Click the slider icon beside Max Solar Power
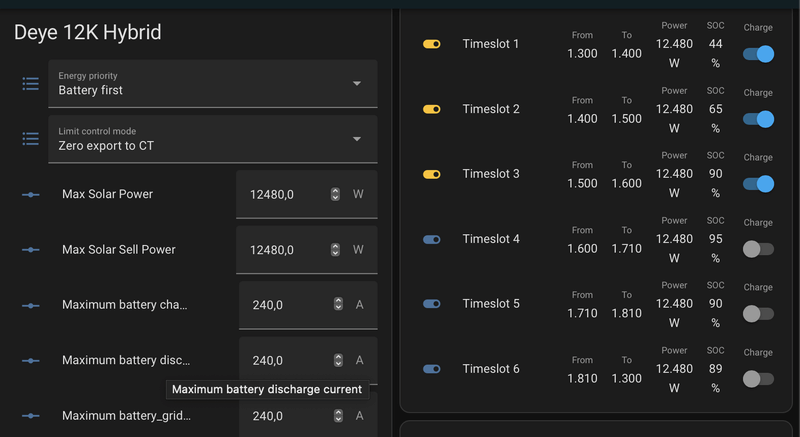800x437 pixels. pyautogui.click(x=31, y=194)
